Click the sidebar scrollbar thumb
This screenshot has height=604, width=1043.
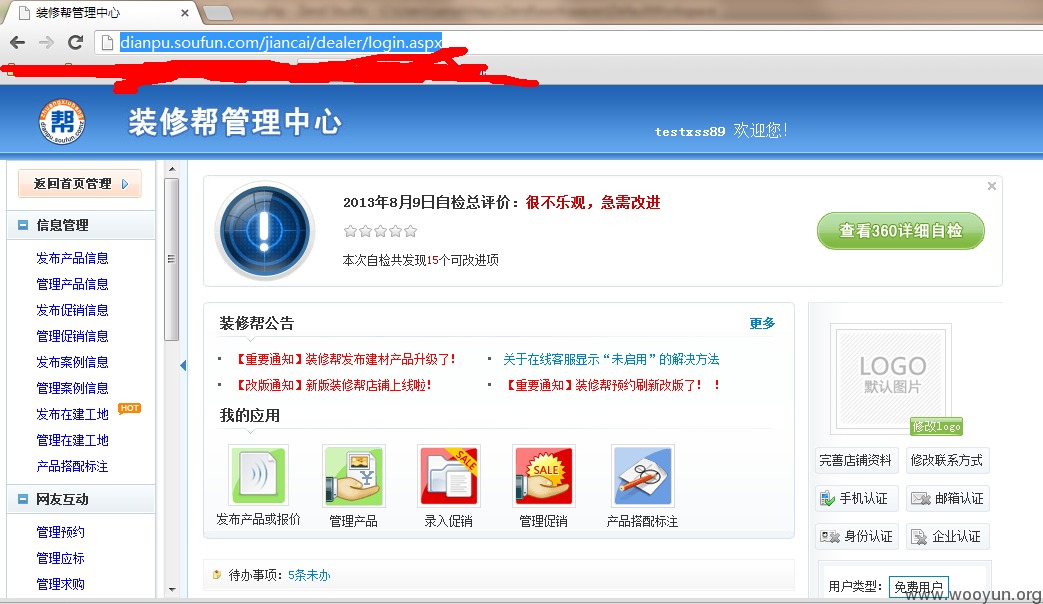pos(172,259)
